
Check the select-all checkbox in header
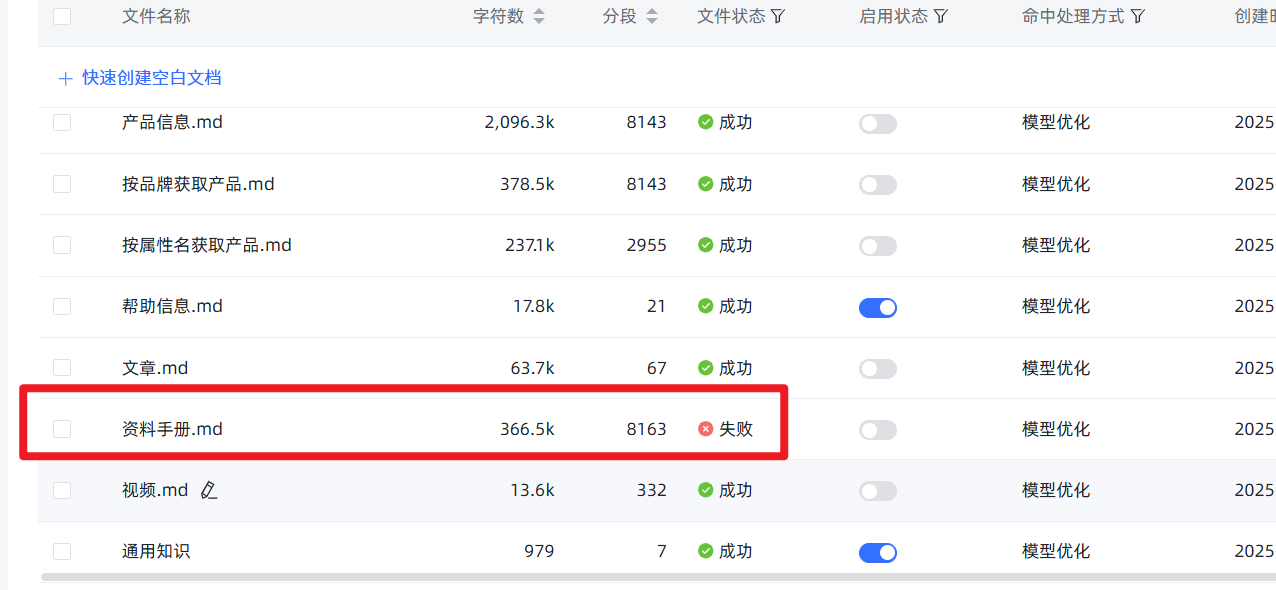(x=62, y=16)
